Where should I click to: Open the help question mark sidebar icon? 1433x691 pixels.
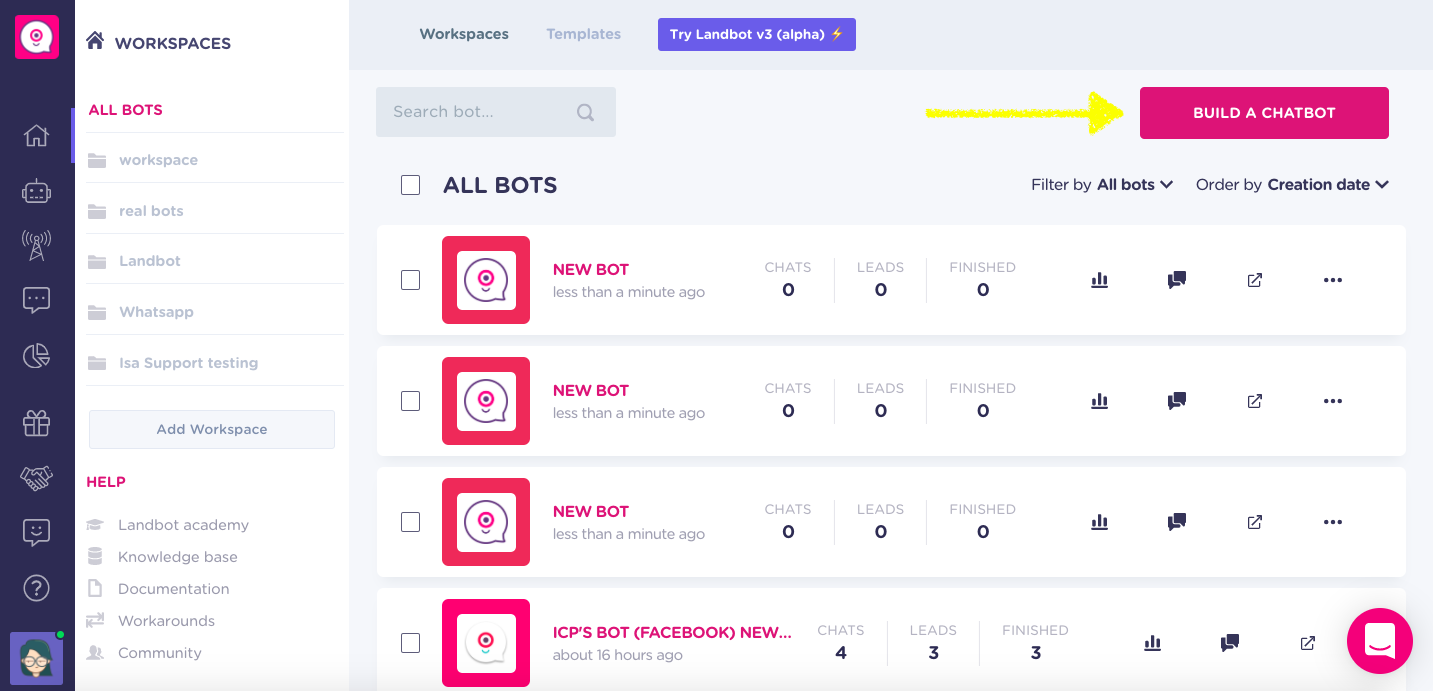[x=37, y=588]
